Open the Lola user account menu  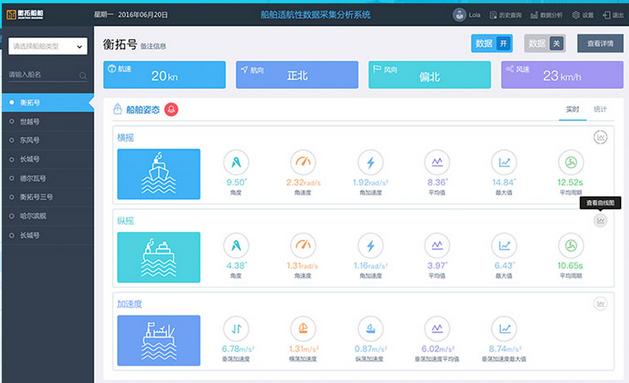point(467,15)
